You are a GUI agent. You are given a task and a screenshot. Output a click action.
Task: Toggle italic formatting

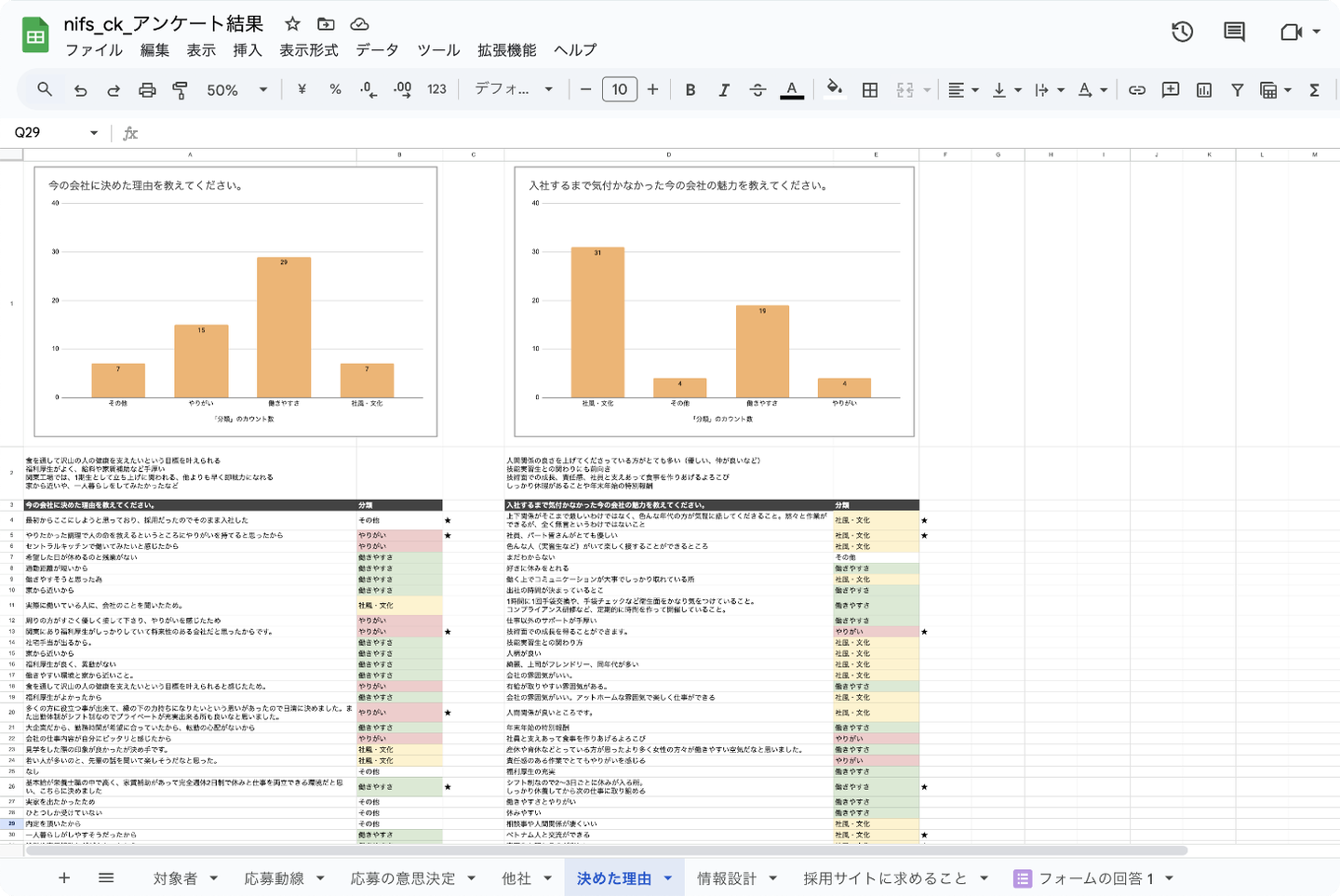pyautogui.click(x=724, y=90)
